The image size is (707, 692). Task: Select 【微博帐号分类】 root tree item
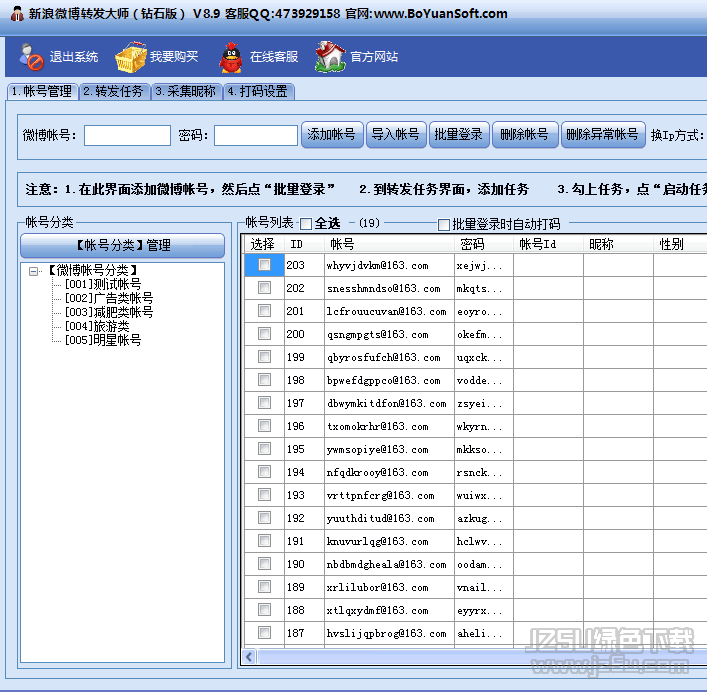pyautogui.click(x=93, y=270)
